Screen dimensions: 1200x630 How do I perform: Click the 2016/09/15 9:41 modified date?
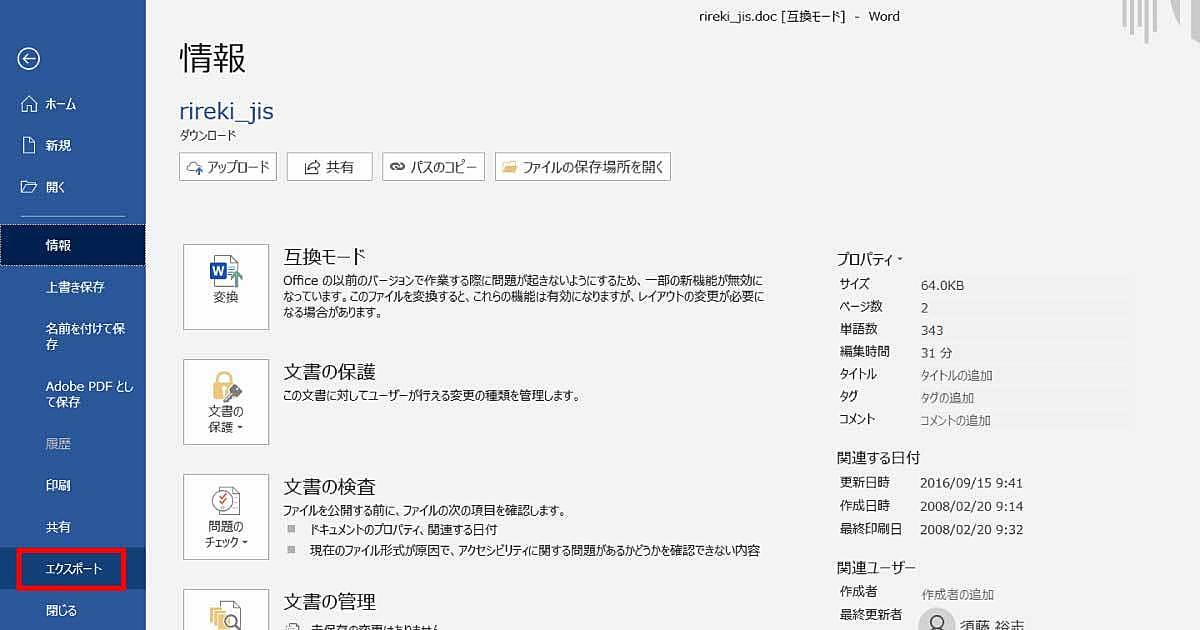coord(971,482)
